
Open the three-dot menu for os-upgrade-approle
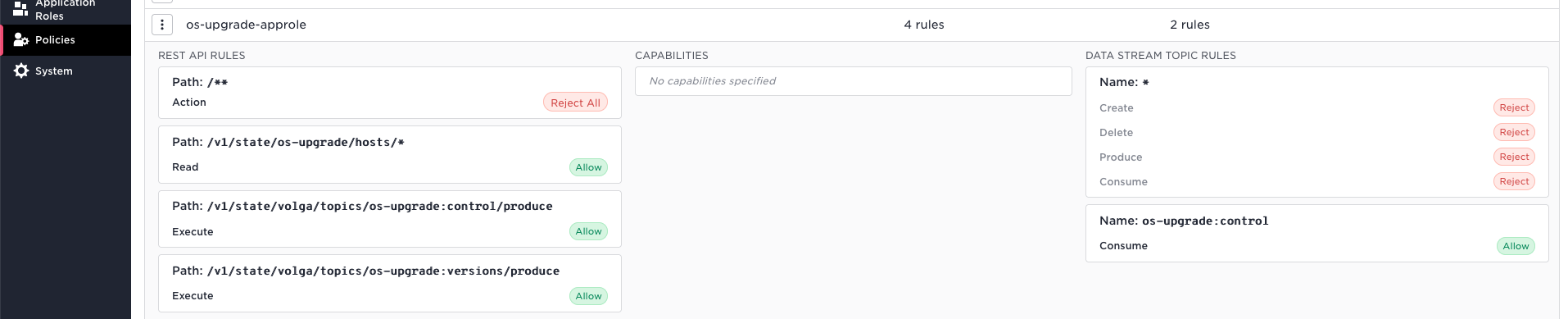tap(162, 25)
